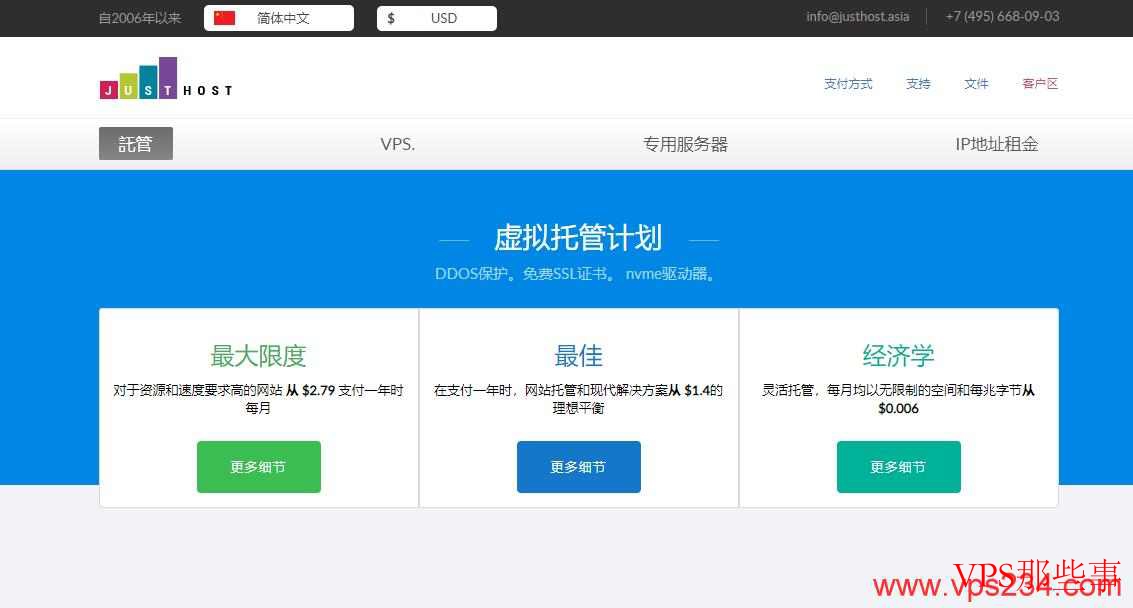Click the 虚拟托管计划 heading
This screenshot has height=608, width=1133.
[x=578, y=238]
